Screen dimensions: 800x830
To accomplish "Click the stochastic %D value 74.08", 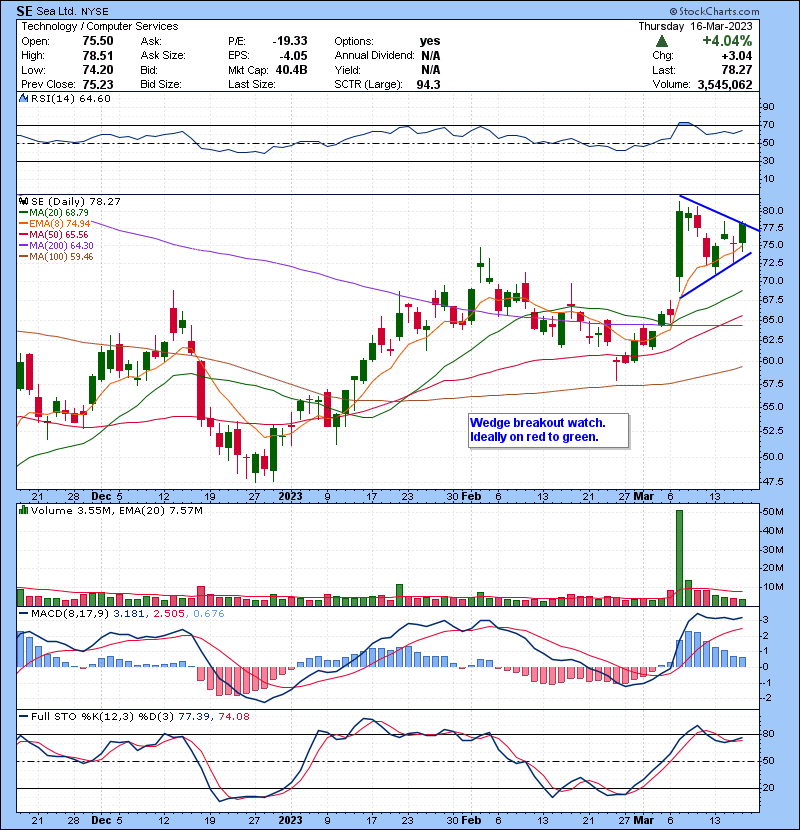I will pyautogui.click(x=233, y=717).
